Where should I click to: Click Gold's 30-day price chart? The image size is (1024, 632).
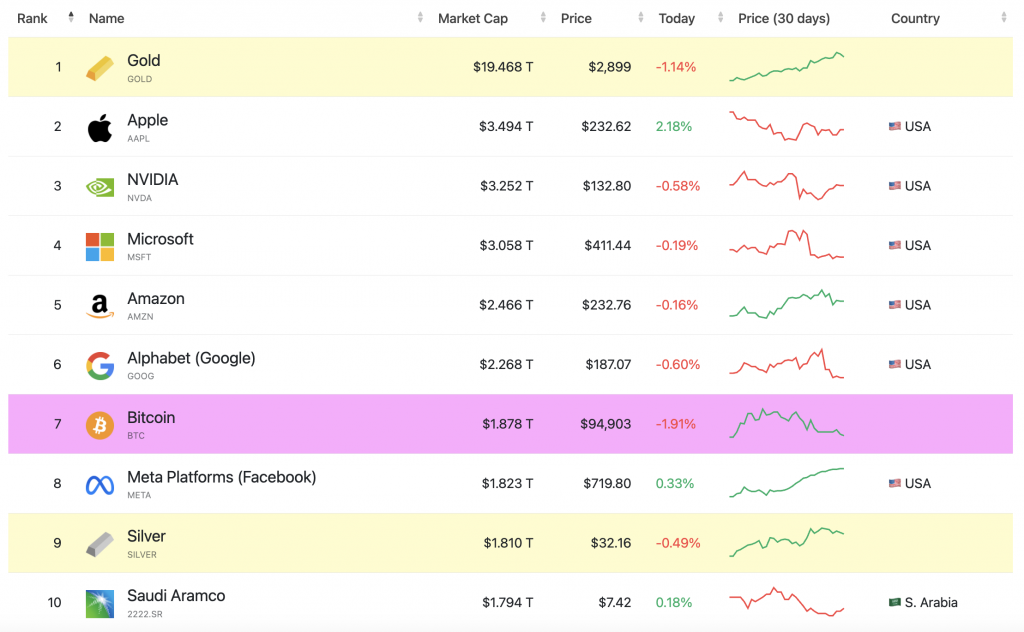(x=787, y=67)
